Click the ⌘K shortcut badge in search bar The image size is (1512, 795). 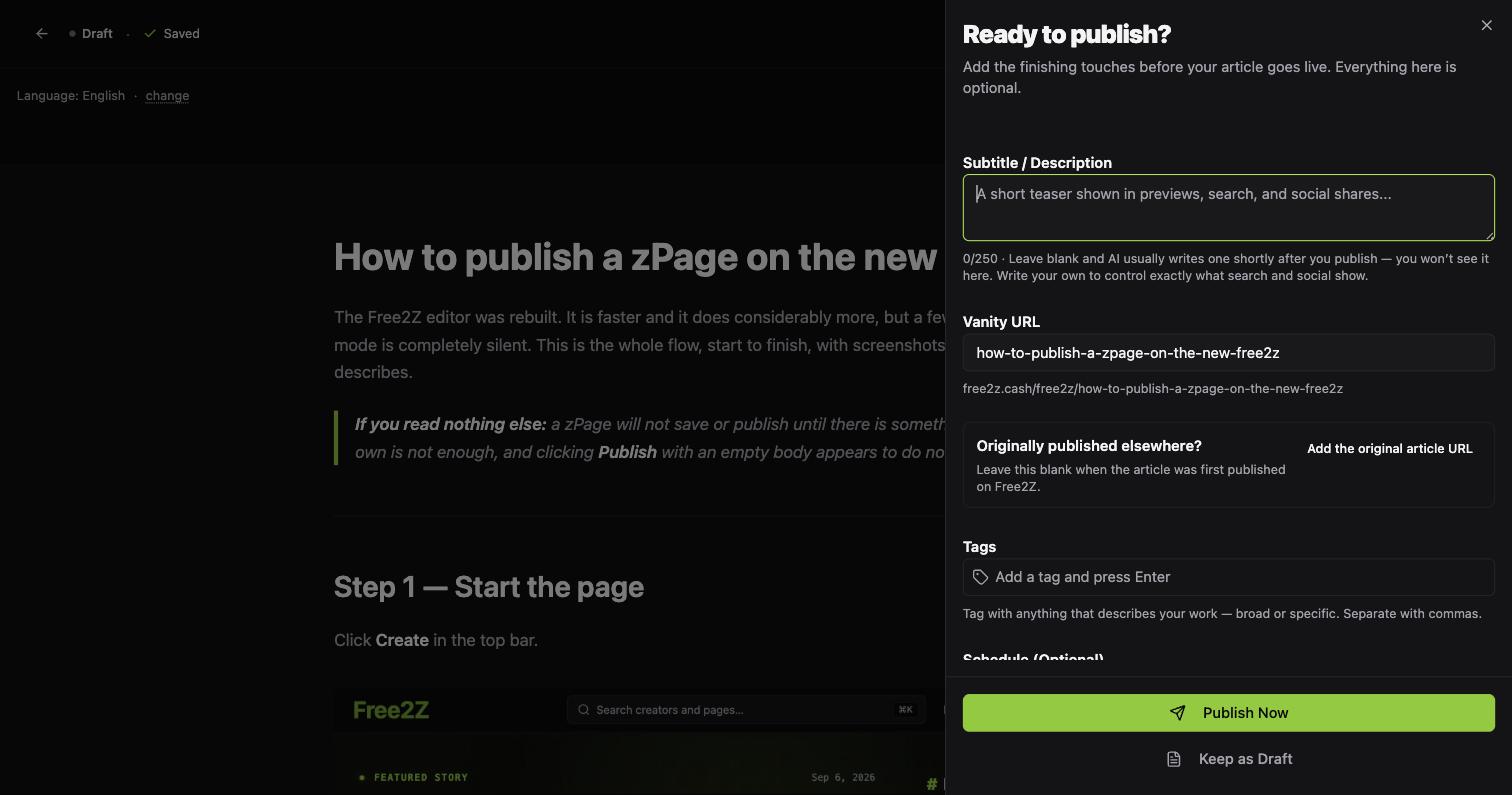(x=905, y=710)
